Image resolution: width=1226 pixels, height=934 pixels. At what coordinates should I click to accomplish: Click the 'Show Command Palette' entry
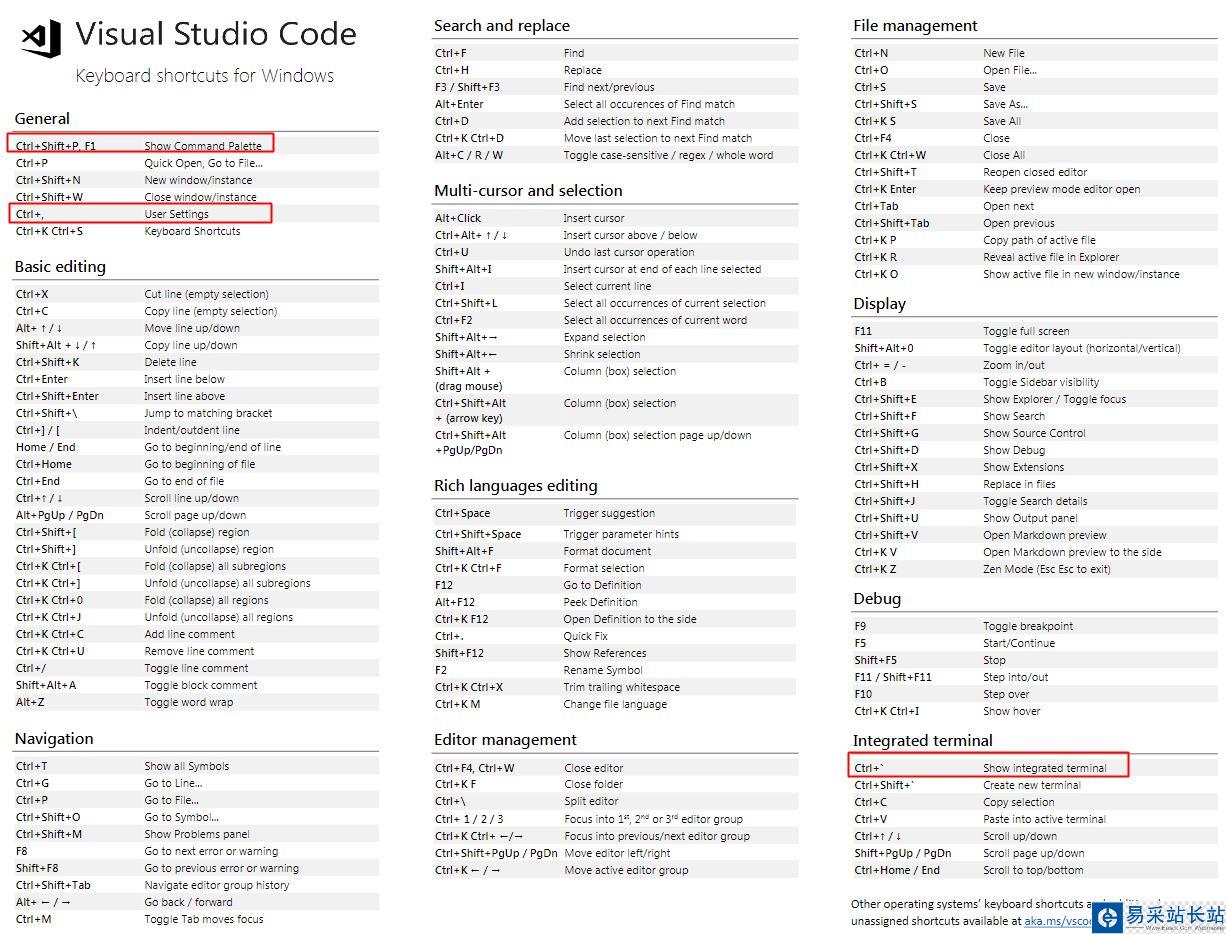(x=203, y=146)
